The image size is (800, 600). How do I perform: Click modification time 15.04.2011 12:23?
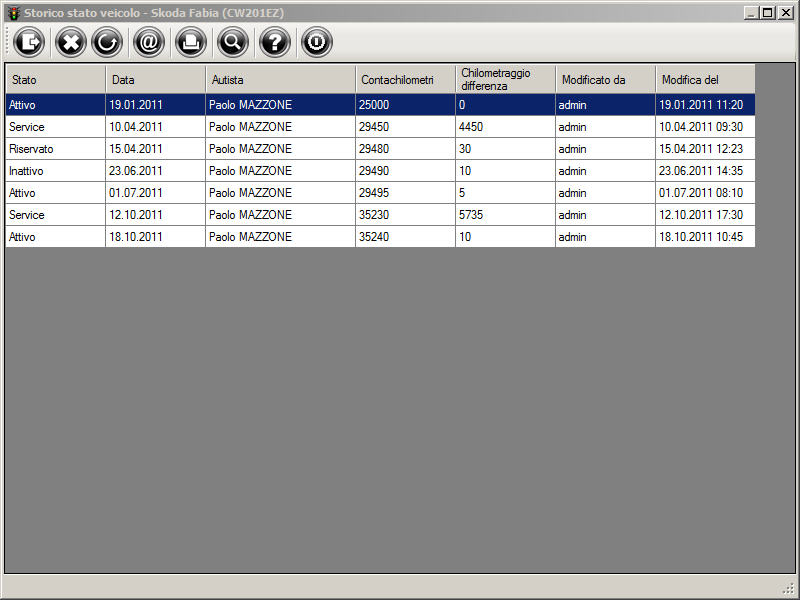coord(705,148)
